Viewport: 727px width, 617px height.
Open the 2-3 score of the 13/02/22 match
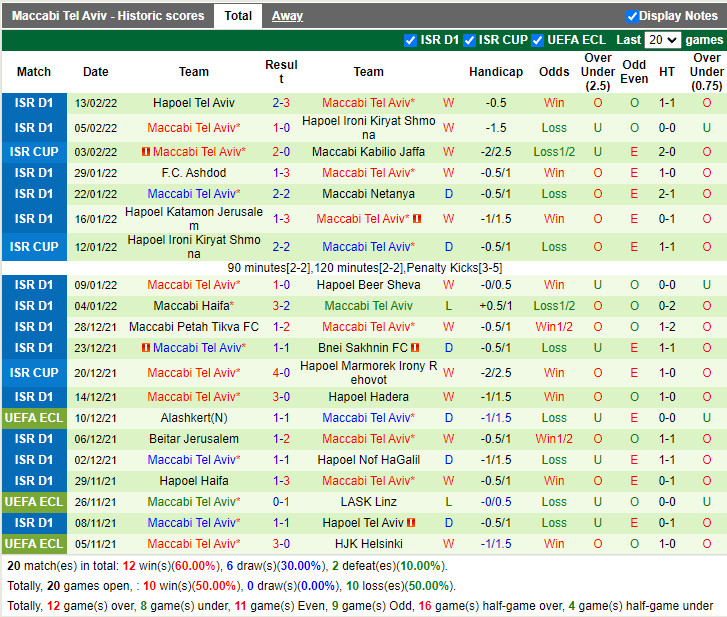[281, 103]
